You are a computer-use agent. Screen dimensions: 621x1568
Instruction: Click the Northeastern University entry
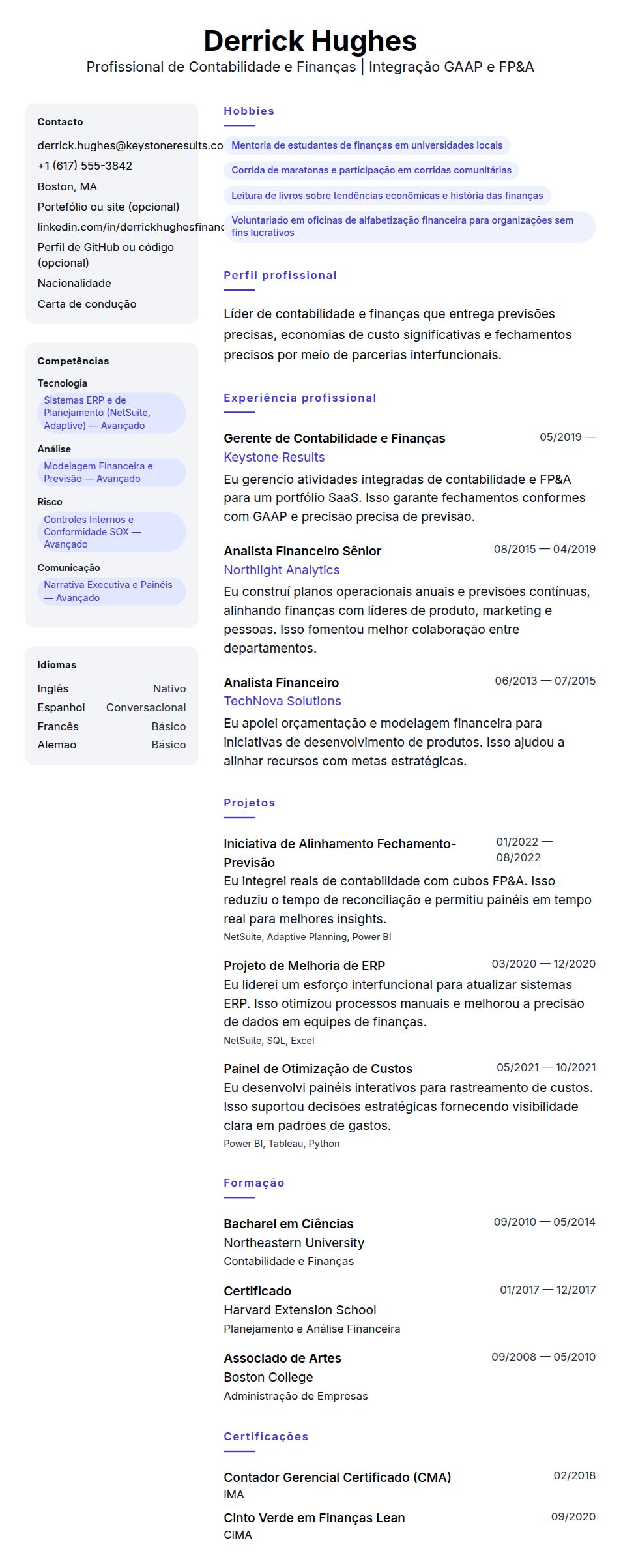tap(294, 1243)
